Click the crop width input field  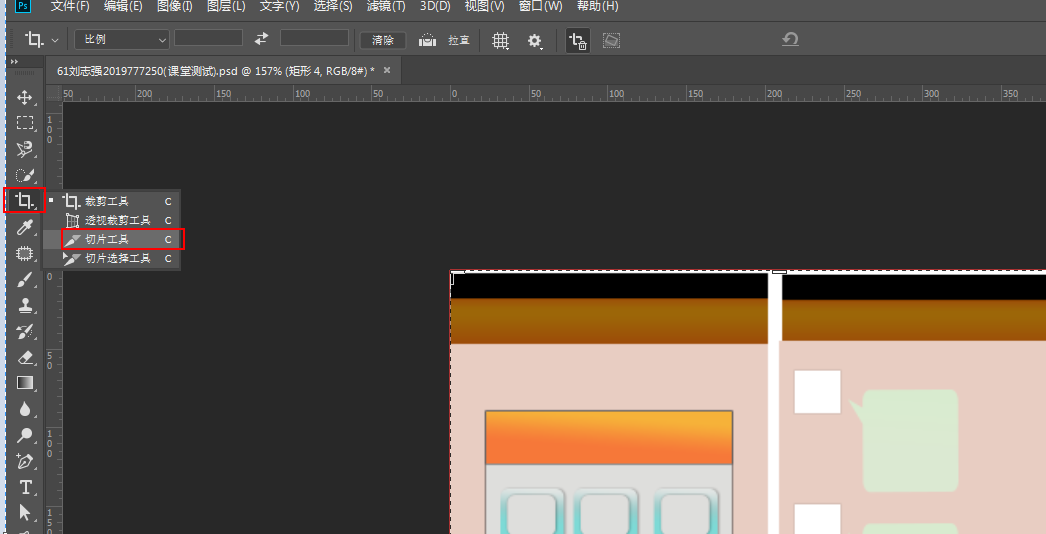(x=208, y=39)
